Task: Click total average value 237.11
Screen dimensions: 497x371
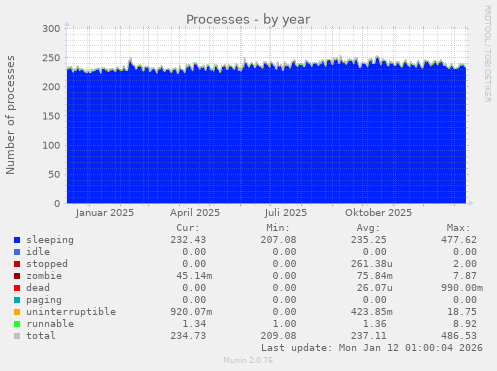Action: pos(369,336)
